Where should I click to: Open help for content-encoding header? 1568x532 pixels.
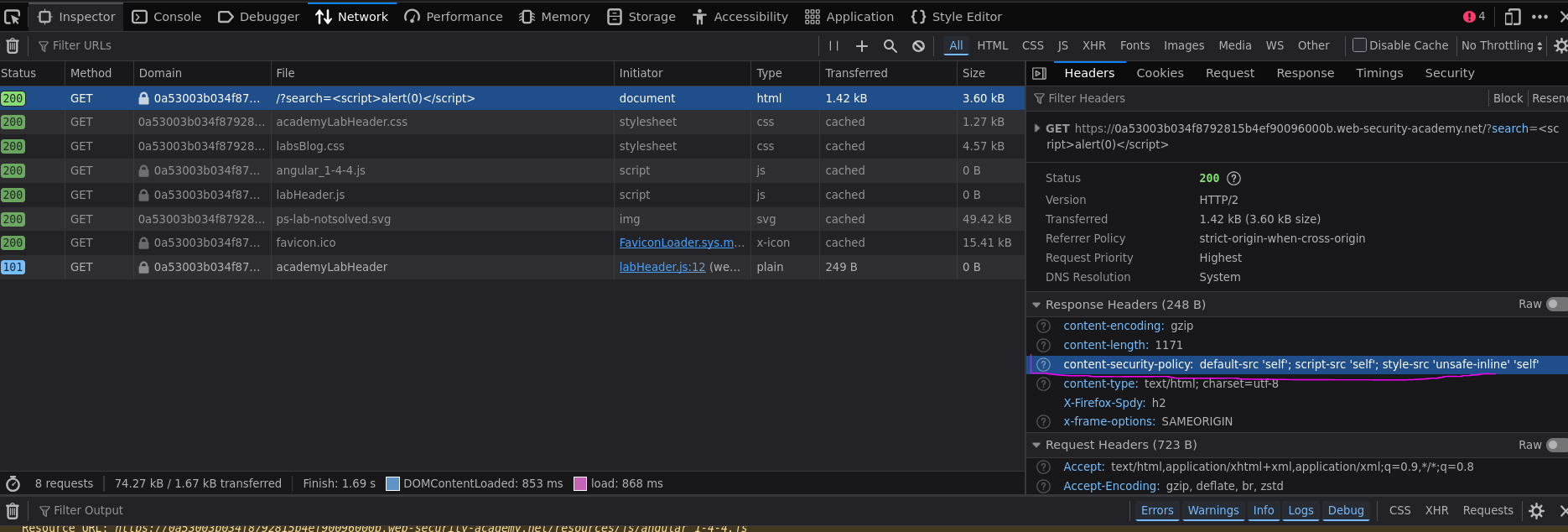[x=1043, y=326]
